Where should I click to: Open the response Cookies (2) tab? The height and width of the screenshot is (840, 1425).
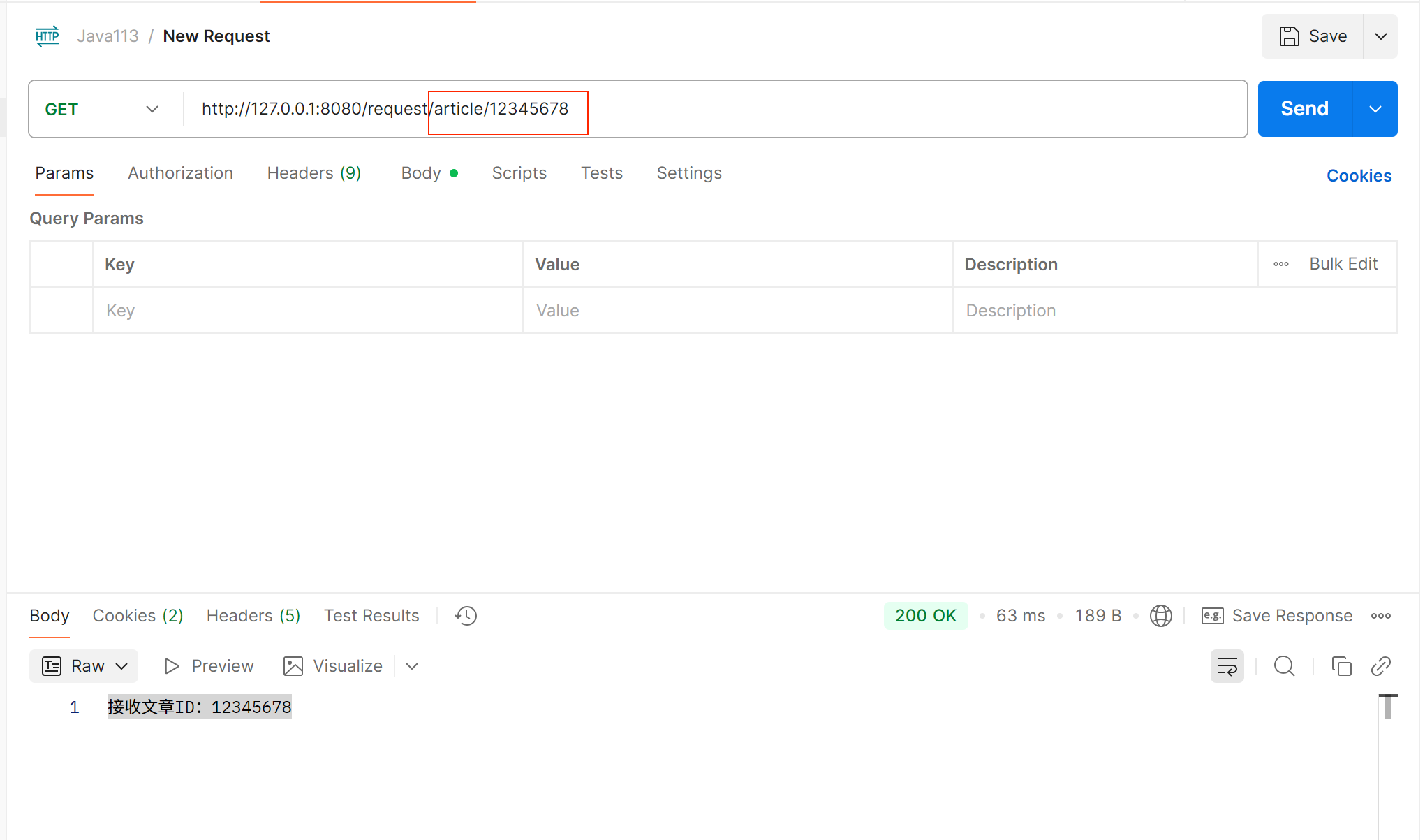[138, 616]
